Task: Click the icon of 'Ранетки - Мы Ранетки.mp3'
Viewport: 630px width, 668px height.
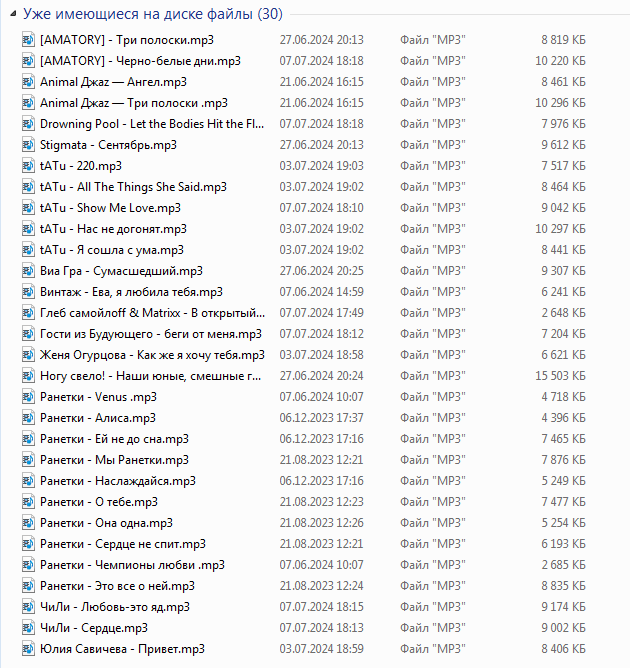Action: click(28, 460)
